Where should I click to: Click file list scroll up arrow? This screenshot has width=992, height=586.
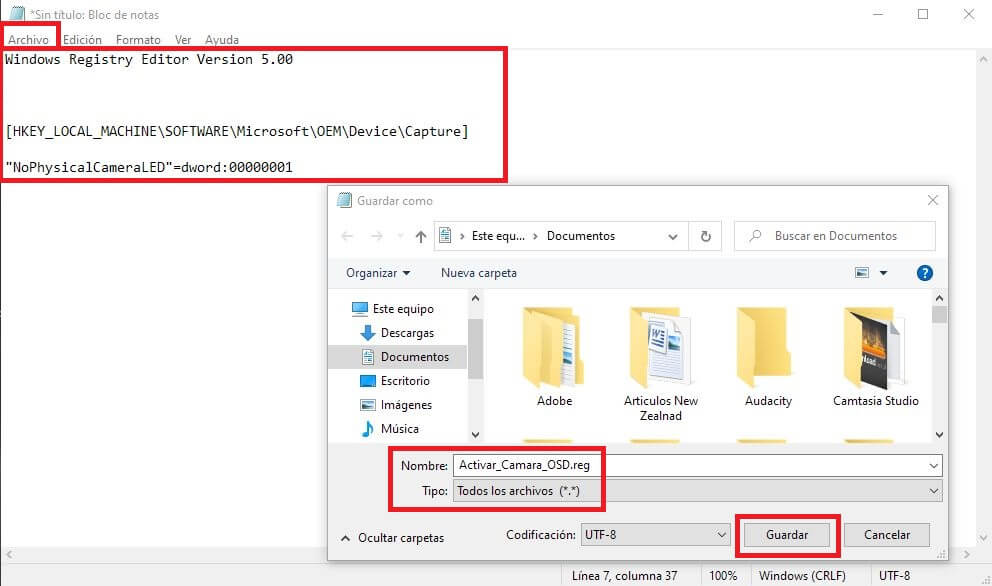[939, 298]
